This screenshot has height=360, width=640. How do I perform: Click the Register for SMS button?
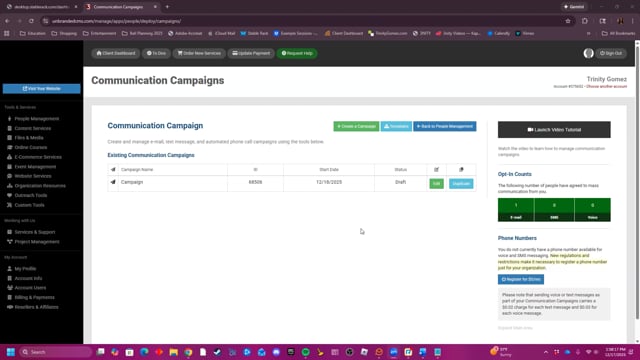520,279
